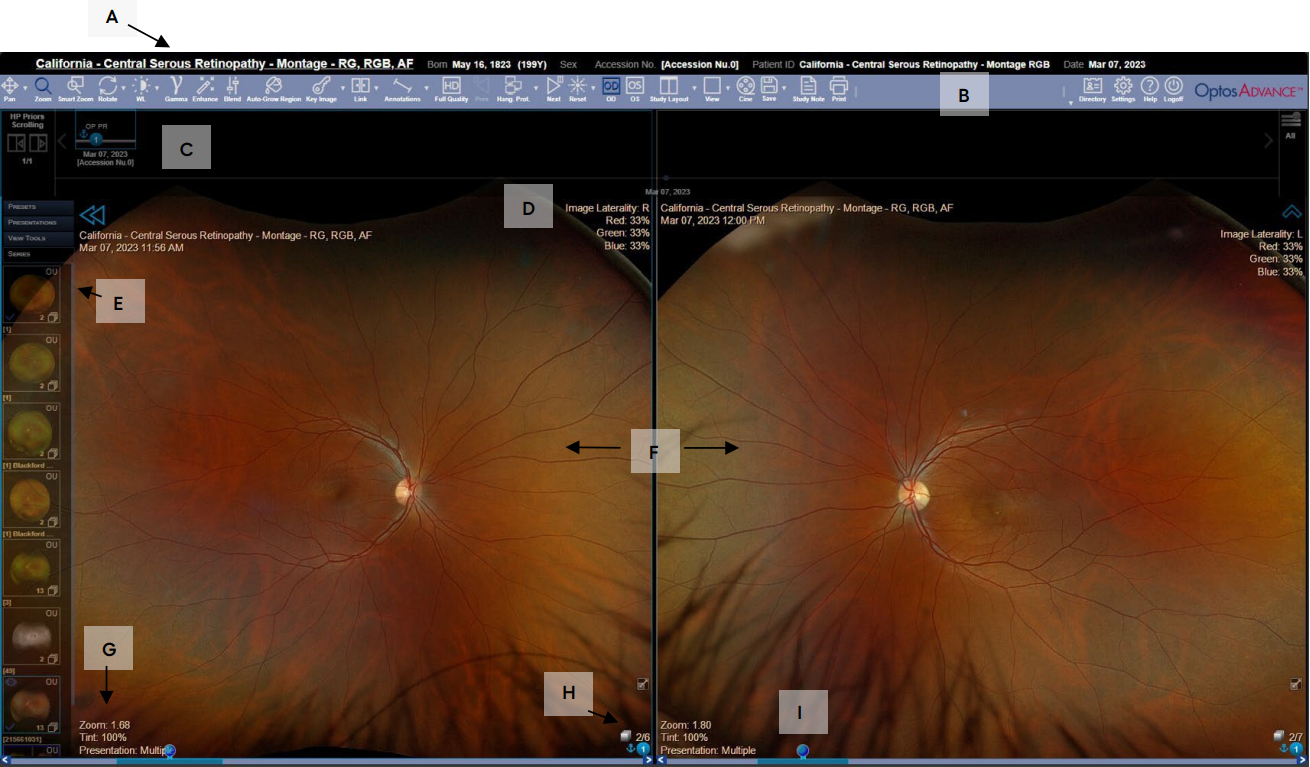Expand the Key Image dropdown arrow
Image resolution: width=1310 pixels, height=767 pixels.
point(342,88)
